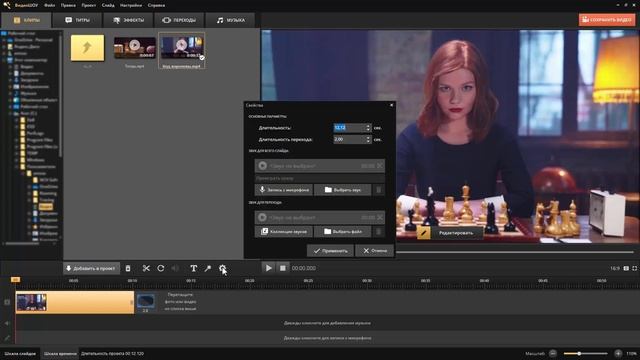
Task: Toggle fullscreen preview icon
Action: pos(635,269)
